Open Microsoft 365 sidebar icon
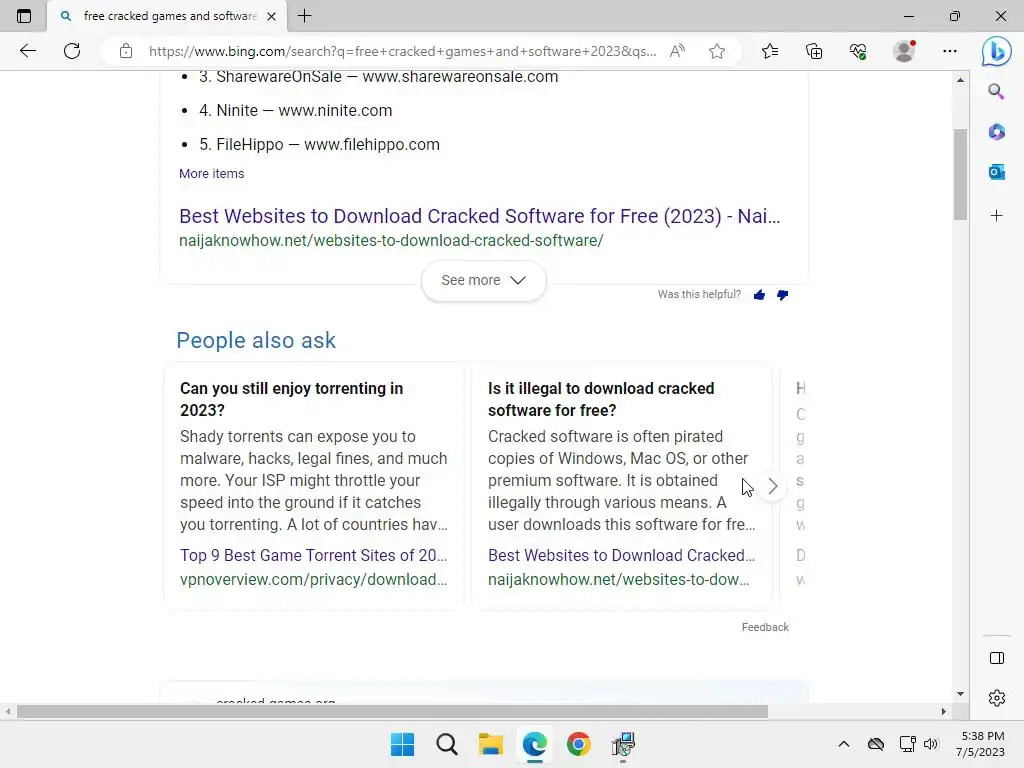 tap(996, 132)
